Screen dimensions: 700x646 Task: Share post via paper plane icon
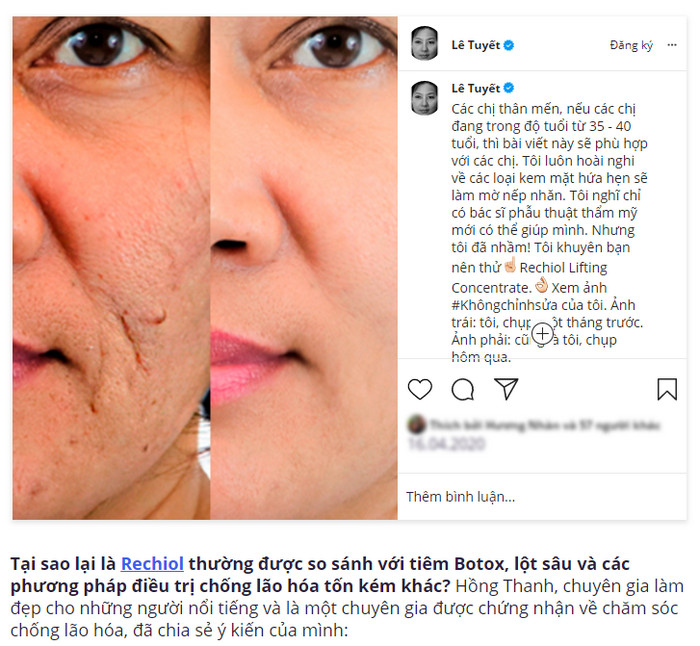point(506,388)
